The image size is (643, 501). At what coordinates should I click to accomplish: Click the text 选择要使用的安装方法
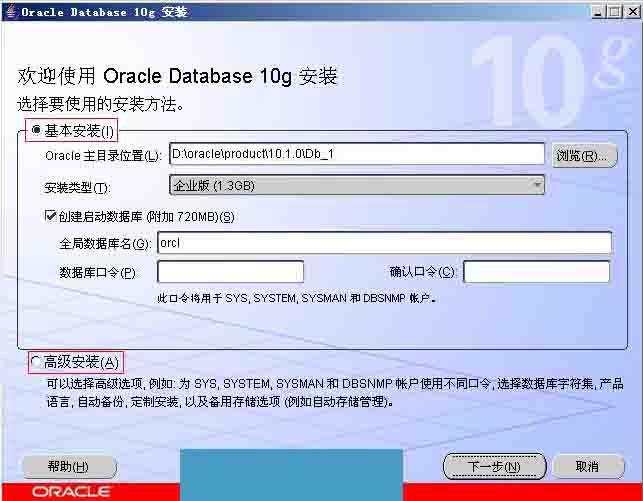coord(100,104)
